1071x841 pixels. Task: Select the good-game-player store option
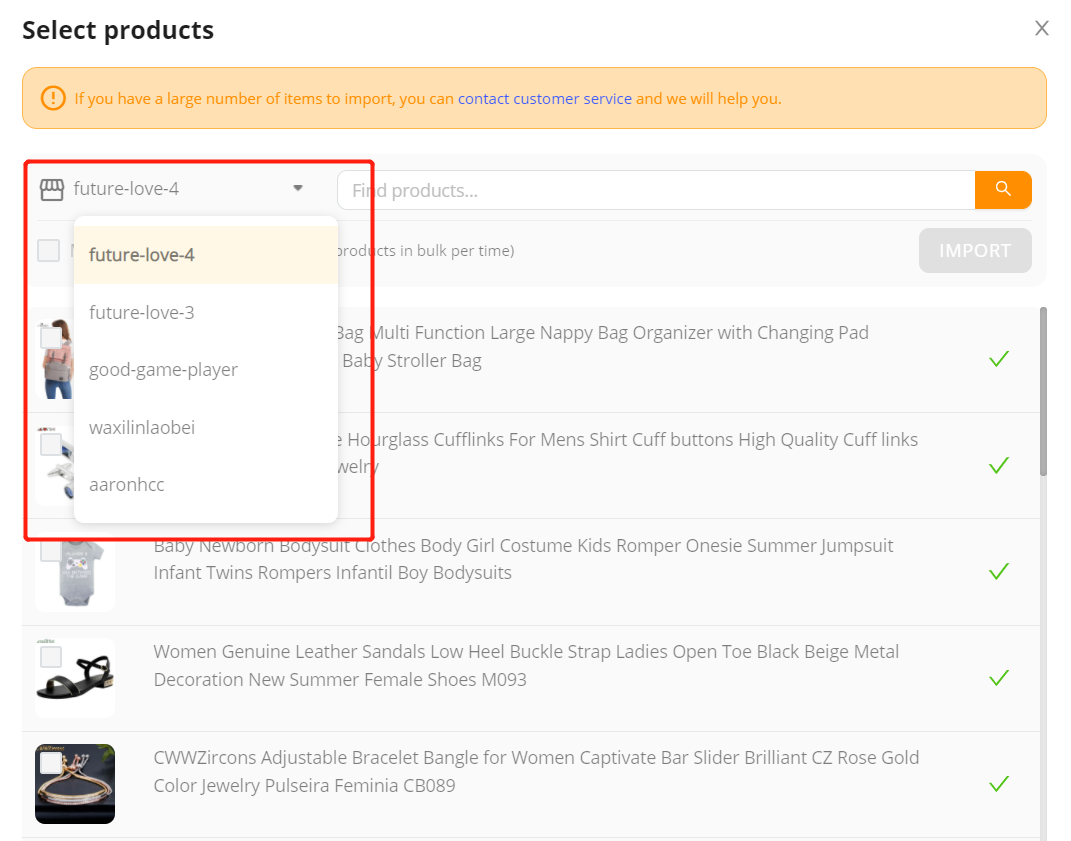(x=206, y=370)
